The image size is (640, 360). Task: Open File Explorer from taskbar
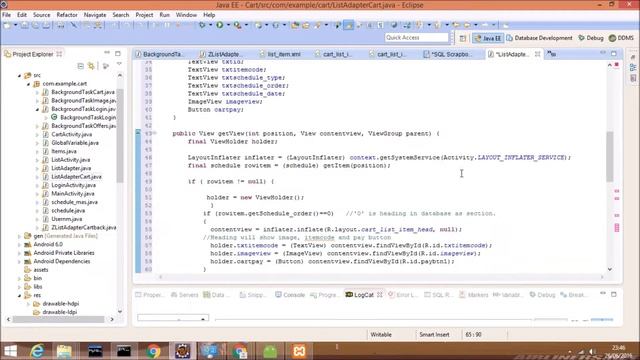[64, 351]
